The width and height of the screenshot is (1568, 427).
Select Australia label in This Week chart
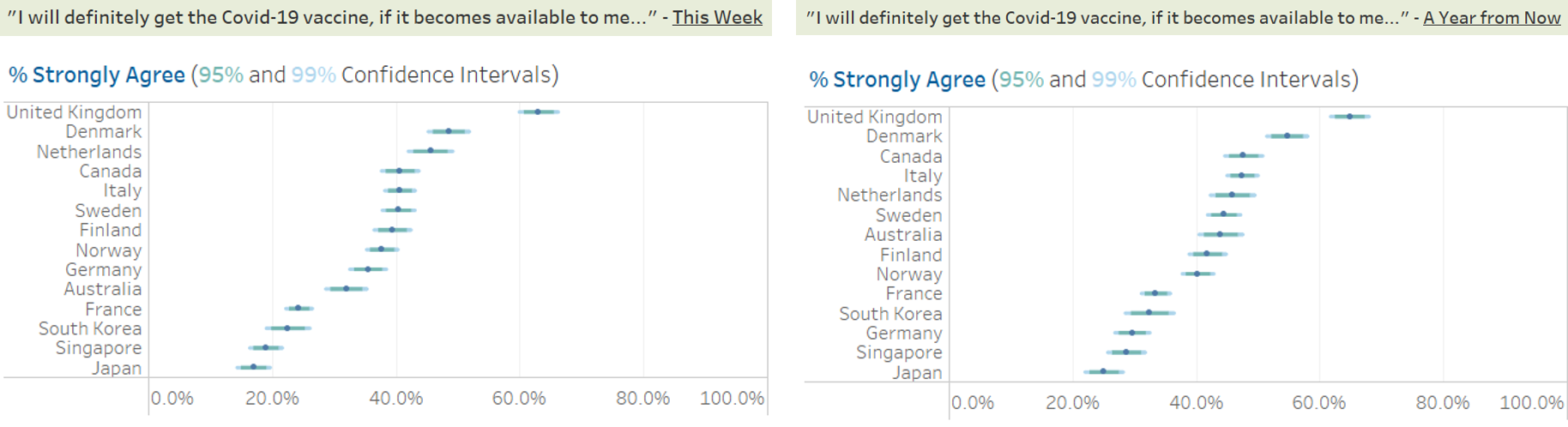coord(103,289)
